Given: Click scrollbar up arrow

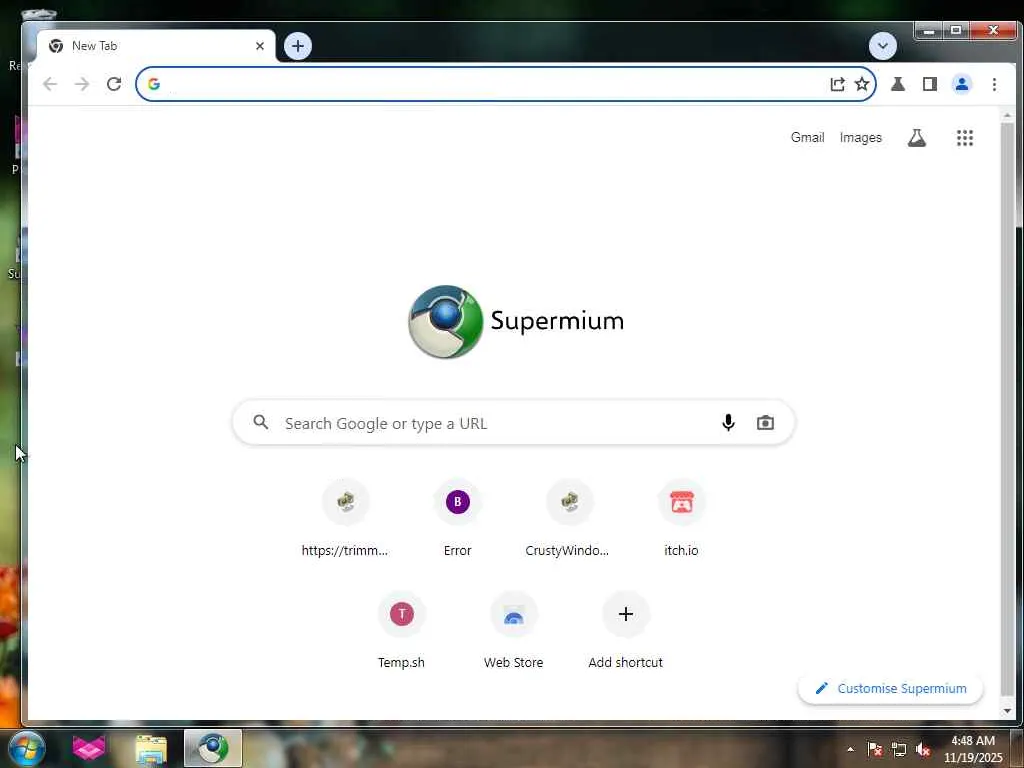Looking at the screenshot, I should 1008,116.
